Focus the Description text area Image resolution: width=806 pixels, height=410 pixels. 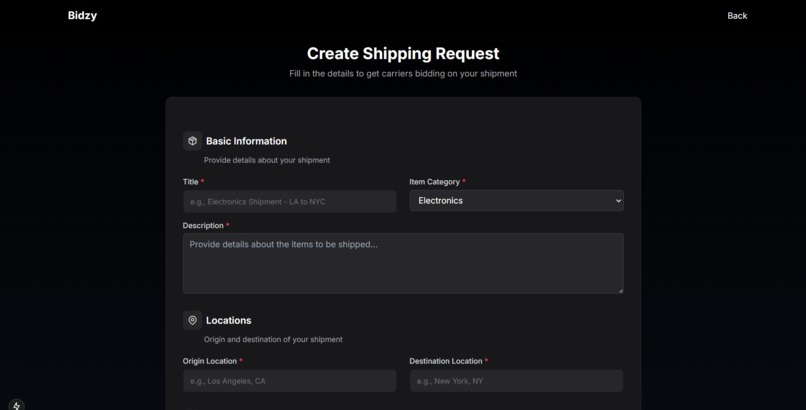click(x=403, y=264)
